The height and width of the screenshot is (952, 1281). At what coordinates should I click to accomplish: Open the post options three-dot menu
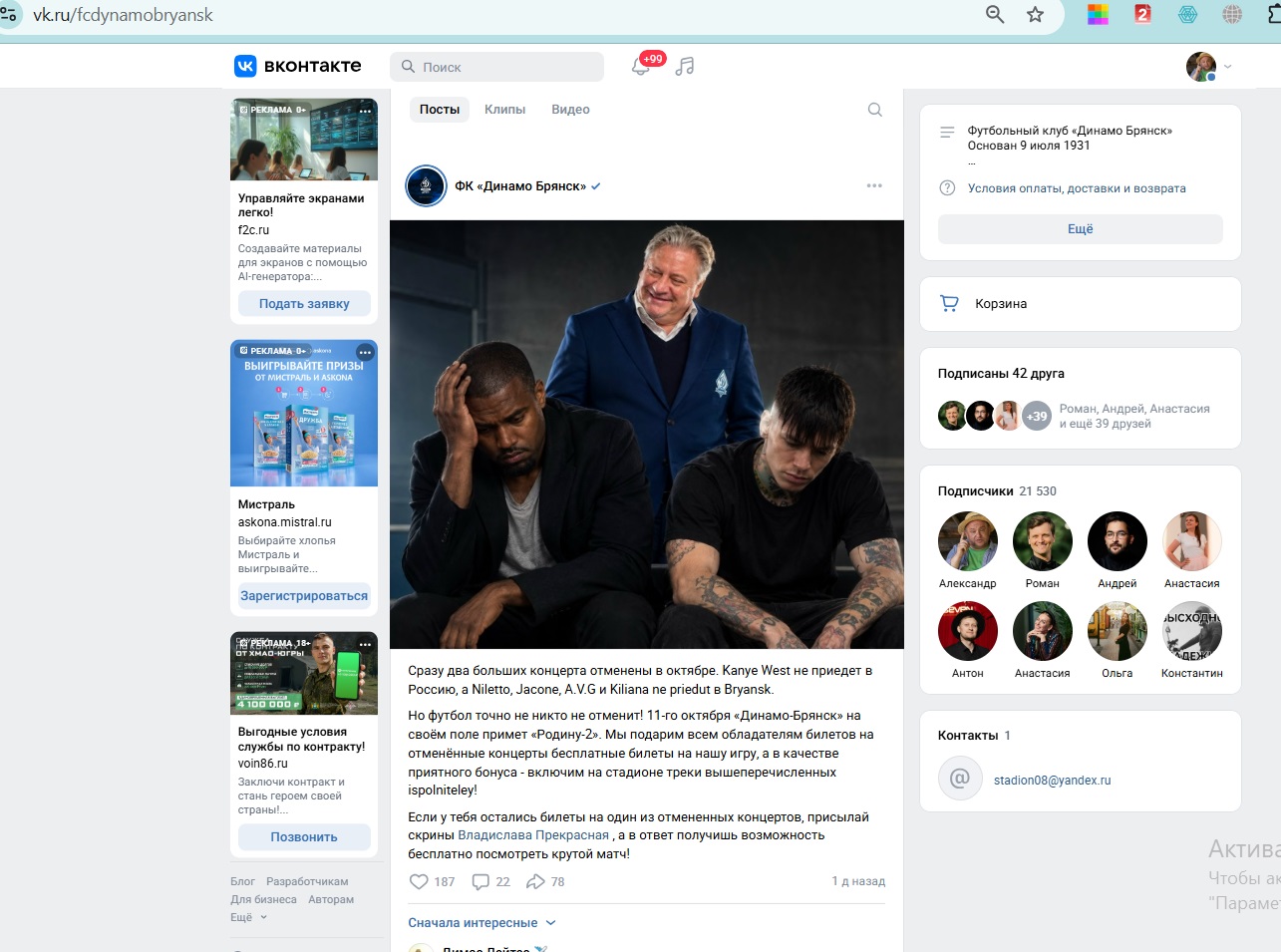pos(874,185)
